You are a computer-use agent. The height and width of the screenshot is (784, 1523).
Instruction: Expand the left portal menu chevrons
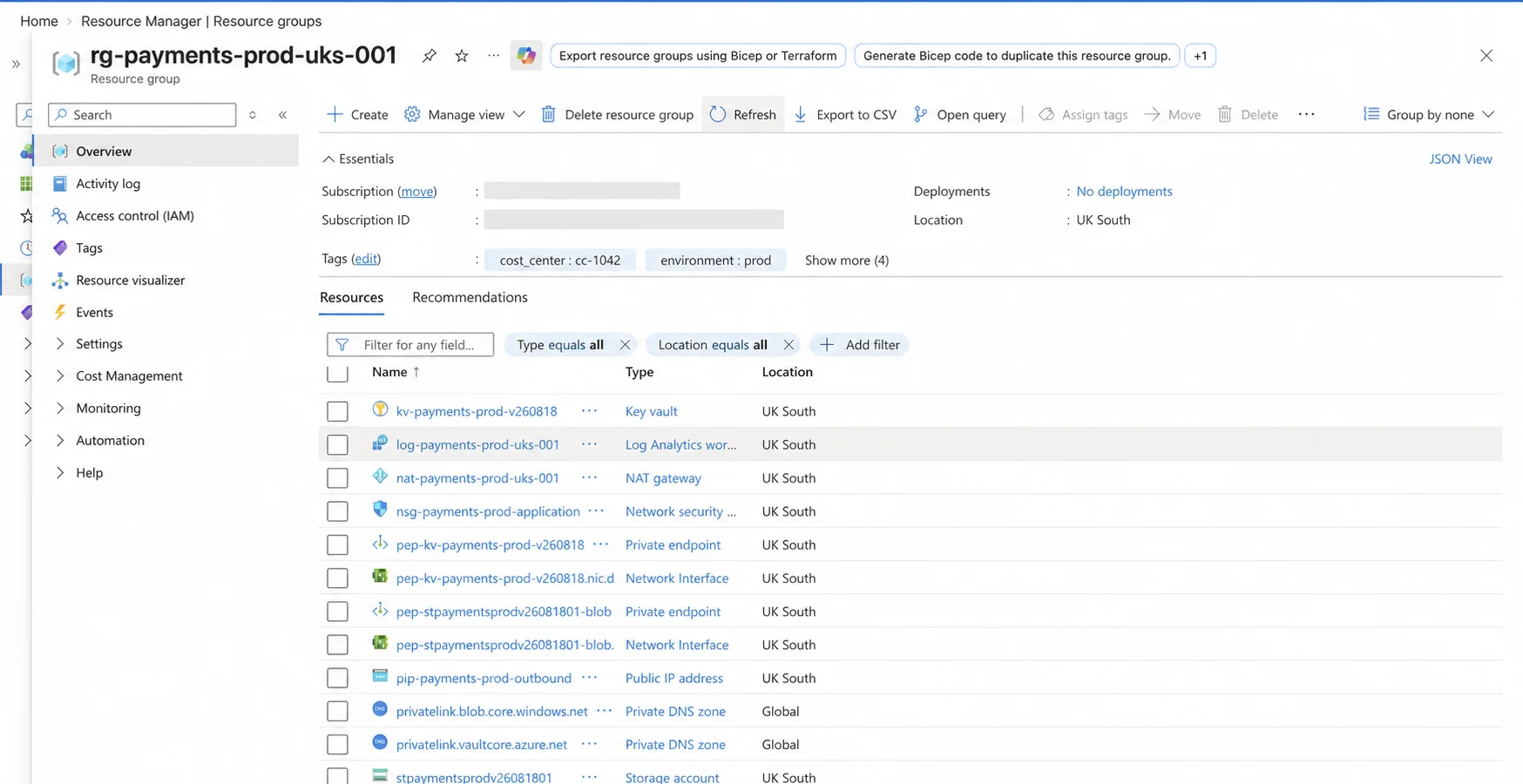[16, 64]
